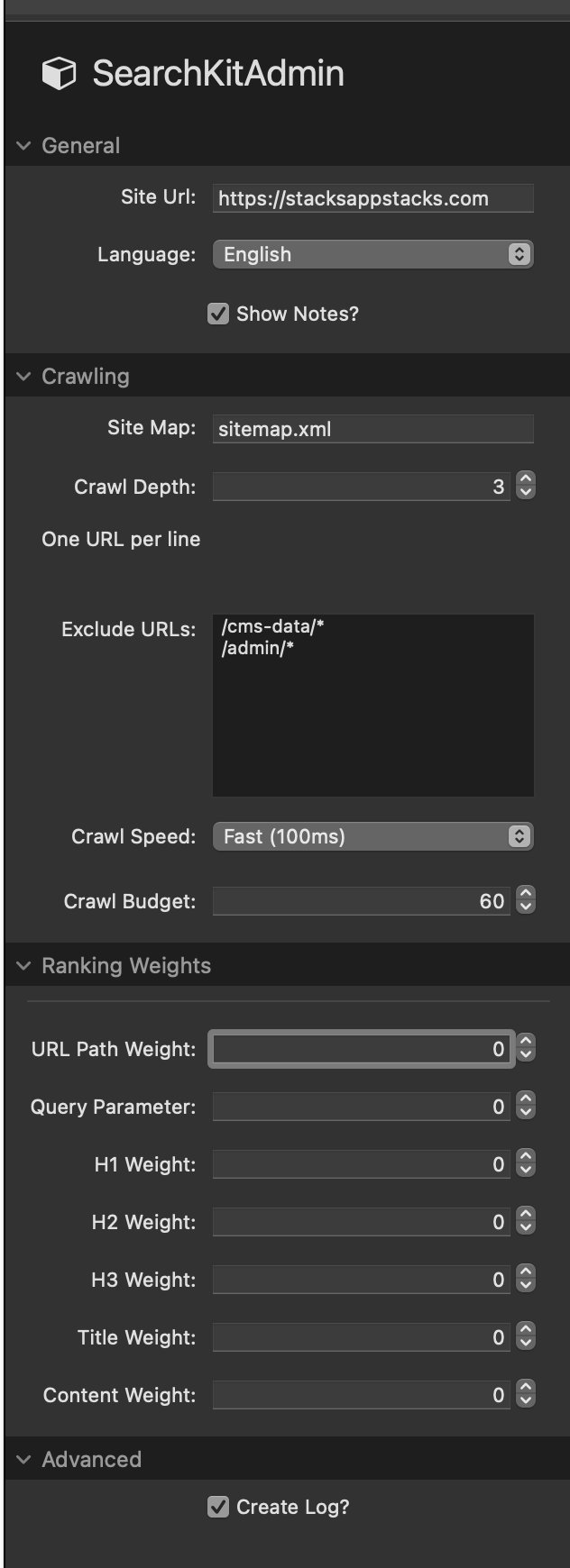570x1568 pixels.
Task: Open the Crawl Speed dropdown
Action: click(x=372, y=836)
